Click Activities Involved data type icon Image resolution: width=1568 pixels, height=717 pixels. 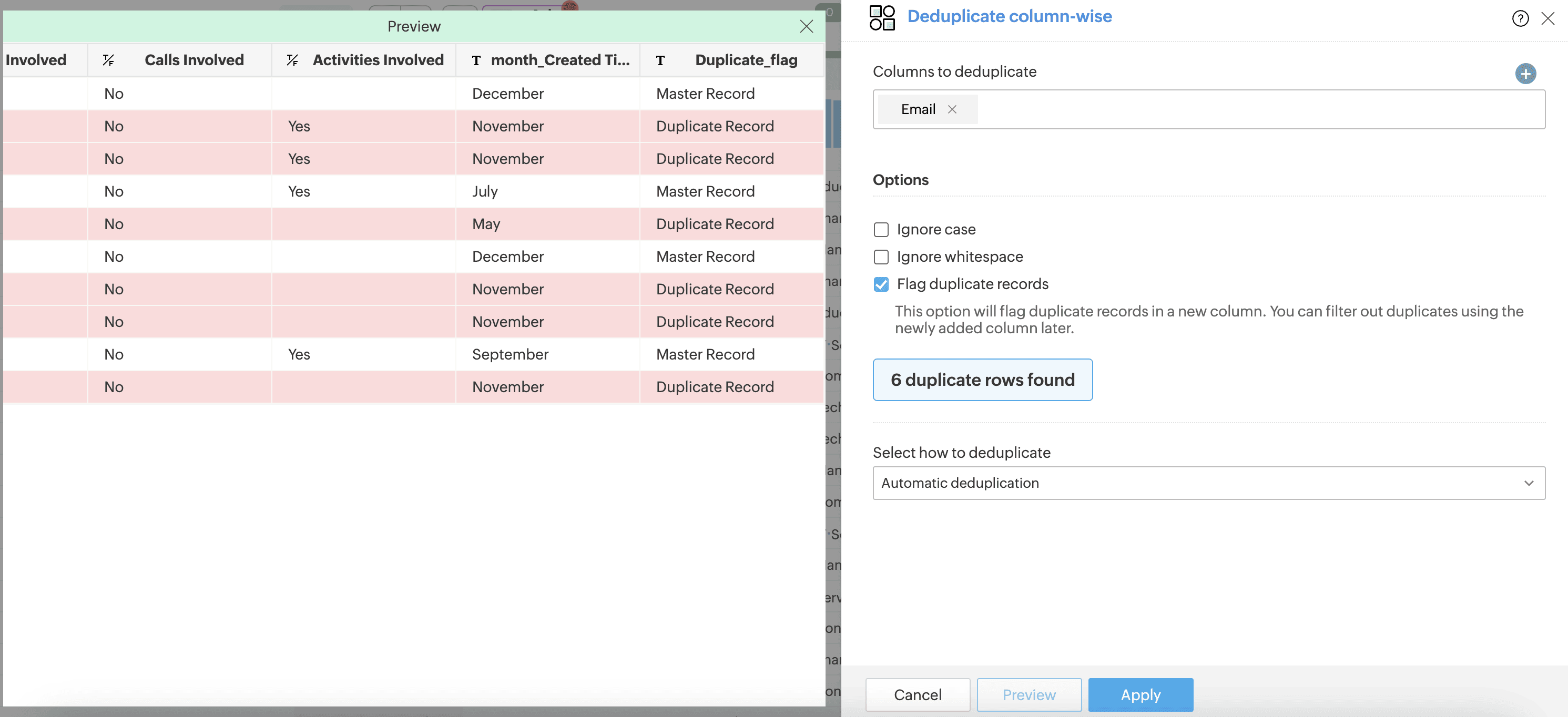point(292,59)
